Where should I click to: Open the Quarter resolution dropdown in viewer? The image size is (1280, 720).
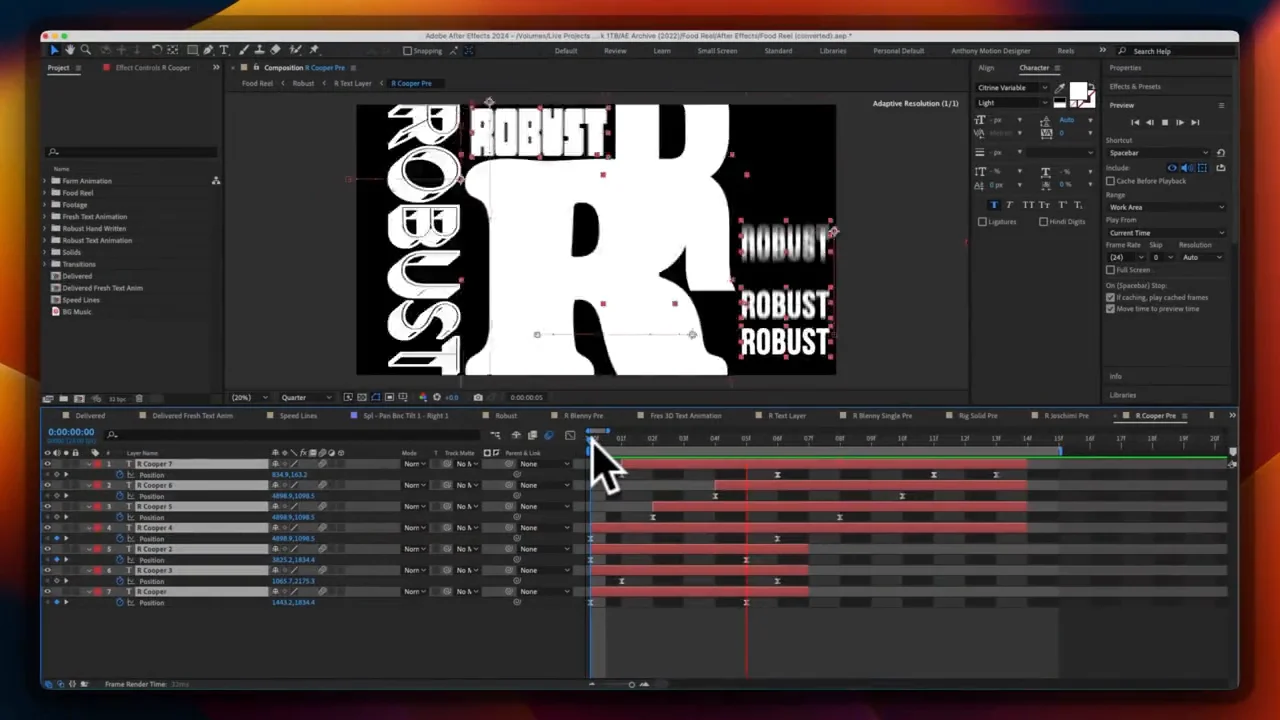pyautogui.click(x=307, y=397)
